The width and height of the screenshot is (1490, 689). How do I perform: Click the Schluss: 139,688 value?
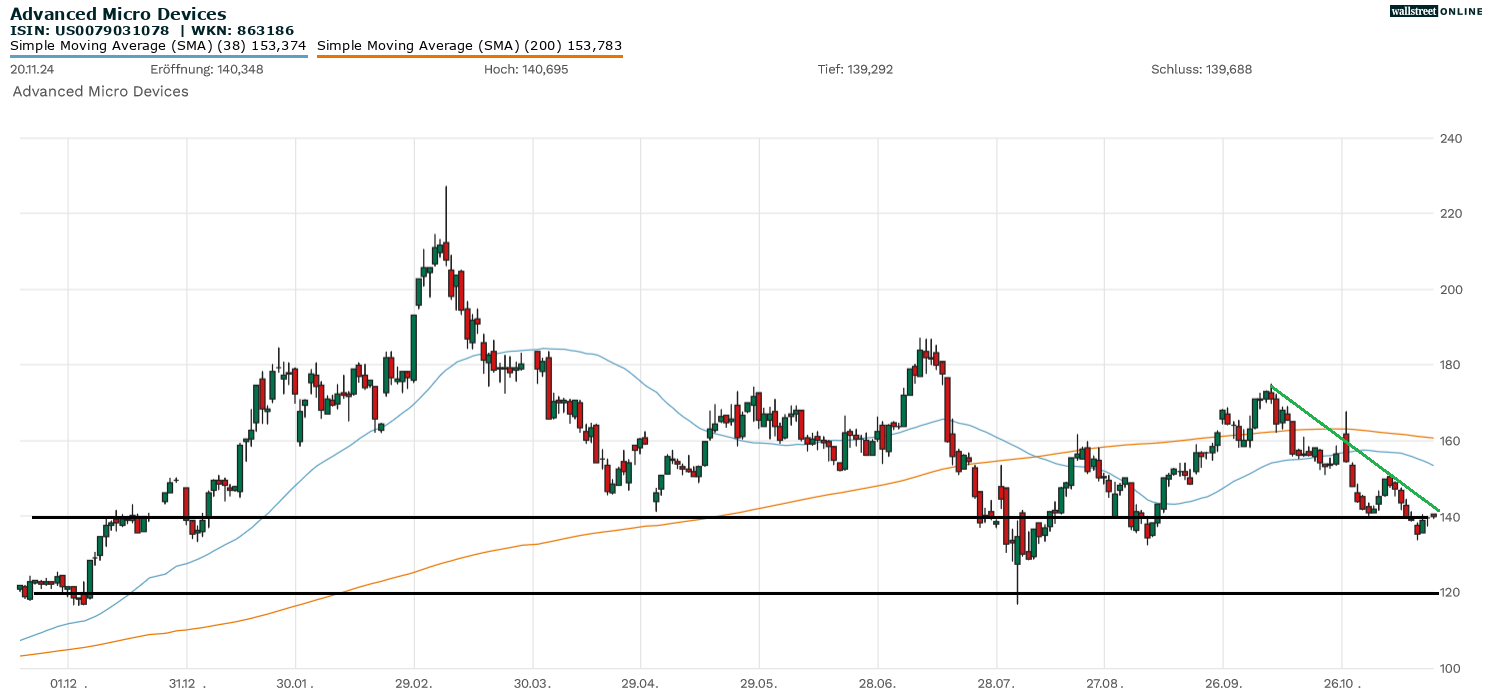click(1201, 70)
